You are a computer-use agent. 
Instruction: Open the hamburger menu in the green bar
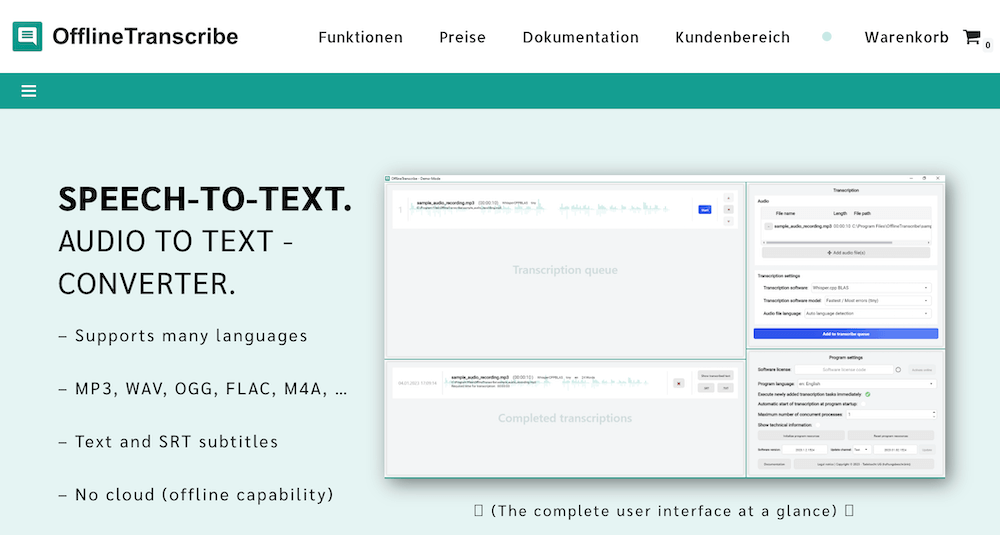pyautogui.click(x=29, y=91)
